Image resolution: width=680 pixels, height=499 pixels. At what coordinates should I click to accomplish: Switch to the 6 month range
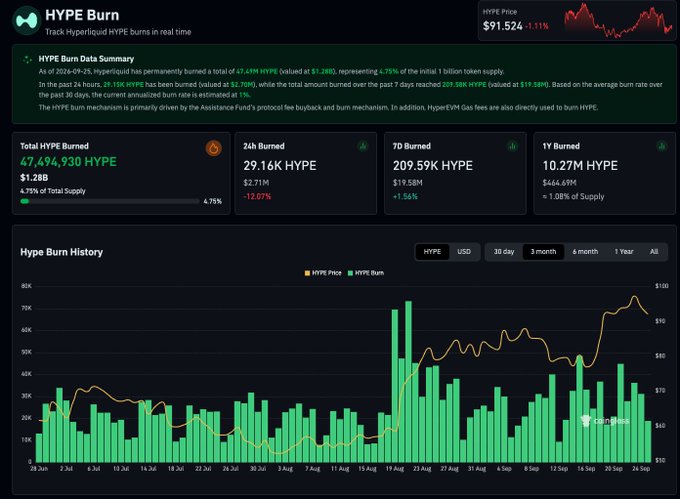coord(585,251)
